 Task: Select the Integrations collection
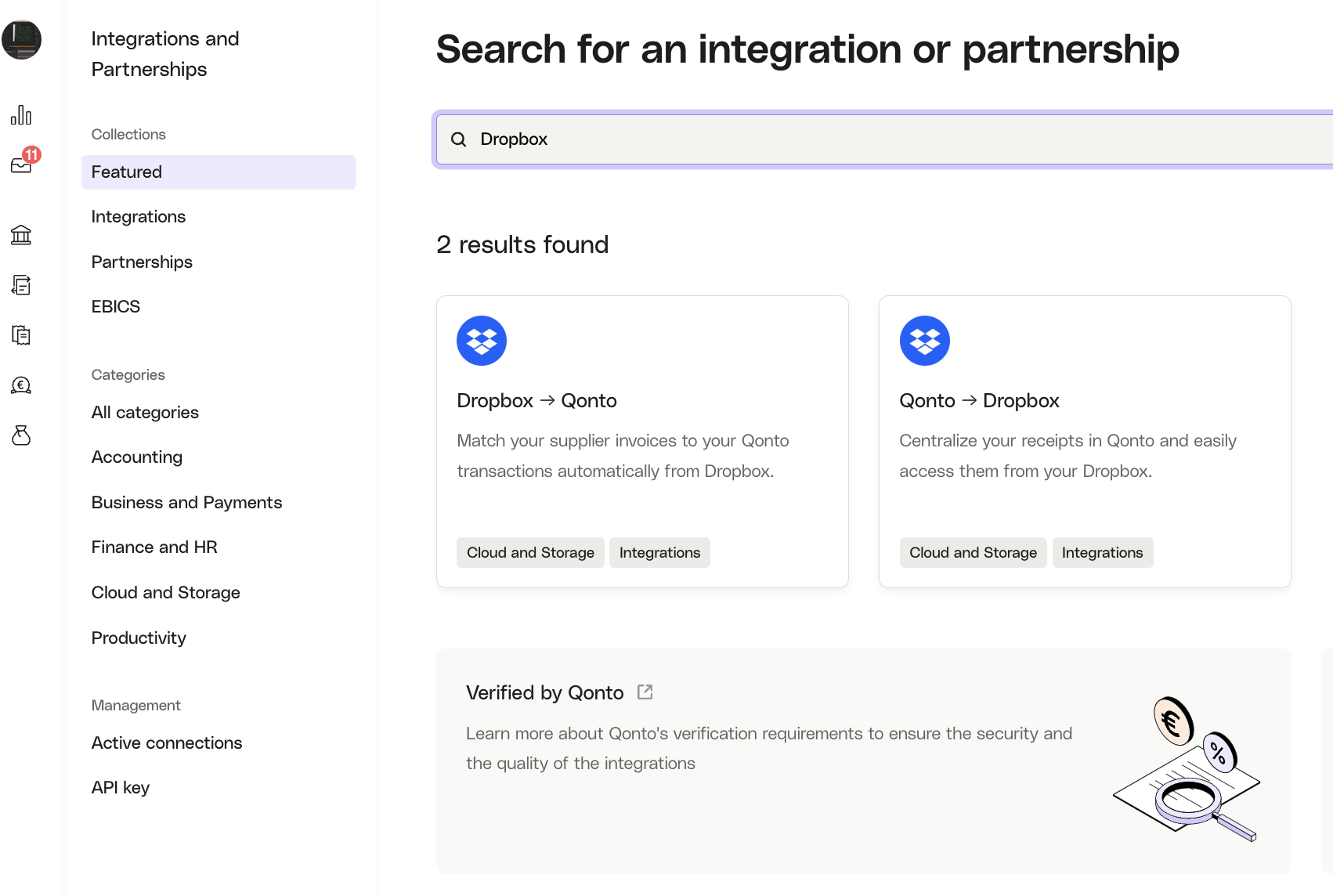[x=139, y=217]
